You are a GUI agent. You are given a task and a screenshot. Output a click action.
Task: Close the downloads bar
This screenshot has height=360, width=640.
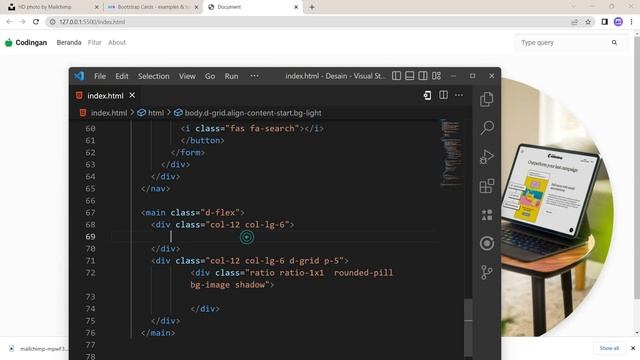(633, 348)
